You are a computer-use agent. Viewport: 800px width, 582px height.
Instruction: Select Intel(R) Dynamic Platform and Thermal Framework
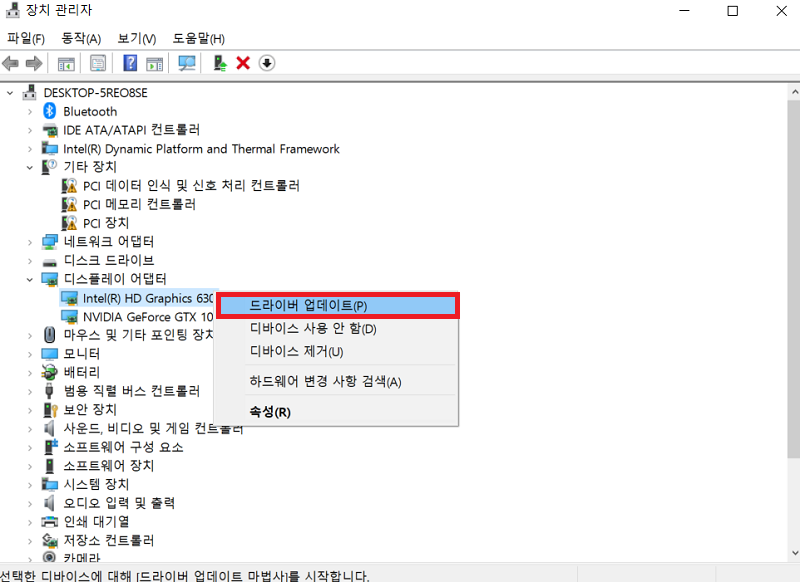(x=202, y=149)
